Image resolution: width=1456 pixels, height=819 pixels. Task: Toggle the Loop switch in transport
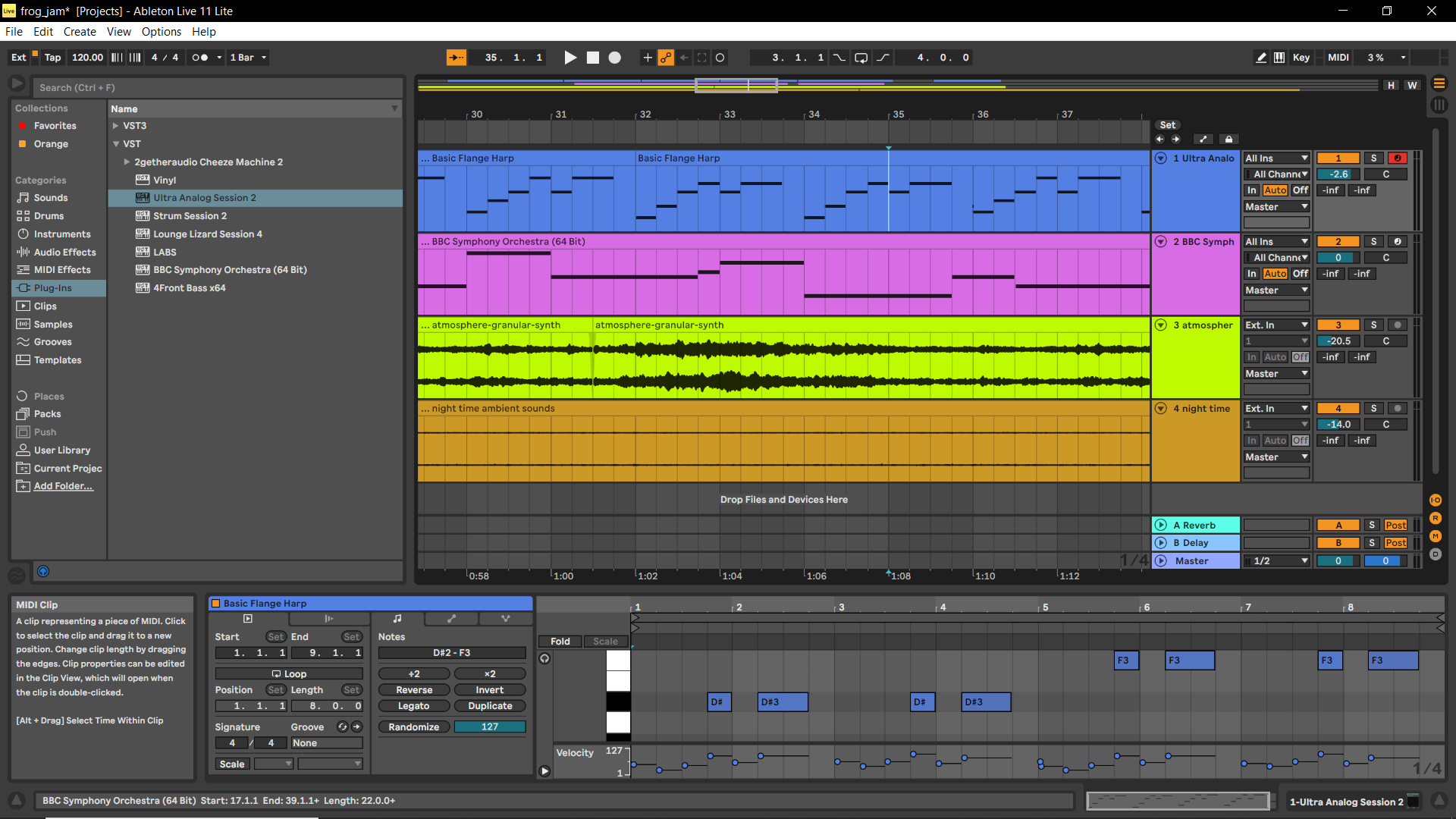tap(861, 58)
